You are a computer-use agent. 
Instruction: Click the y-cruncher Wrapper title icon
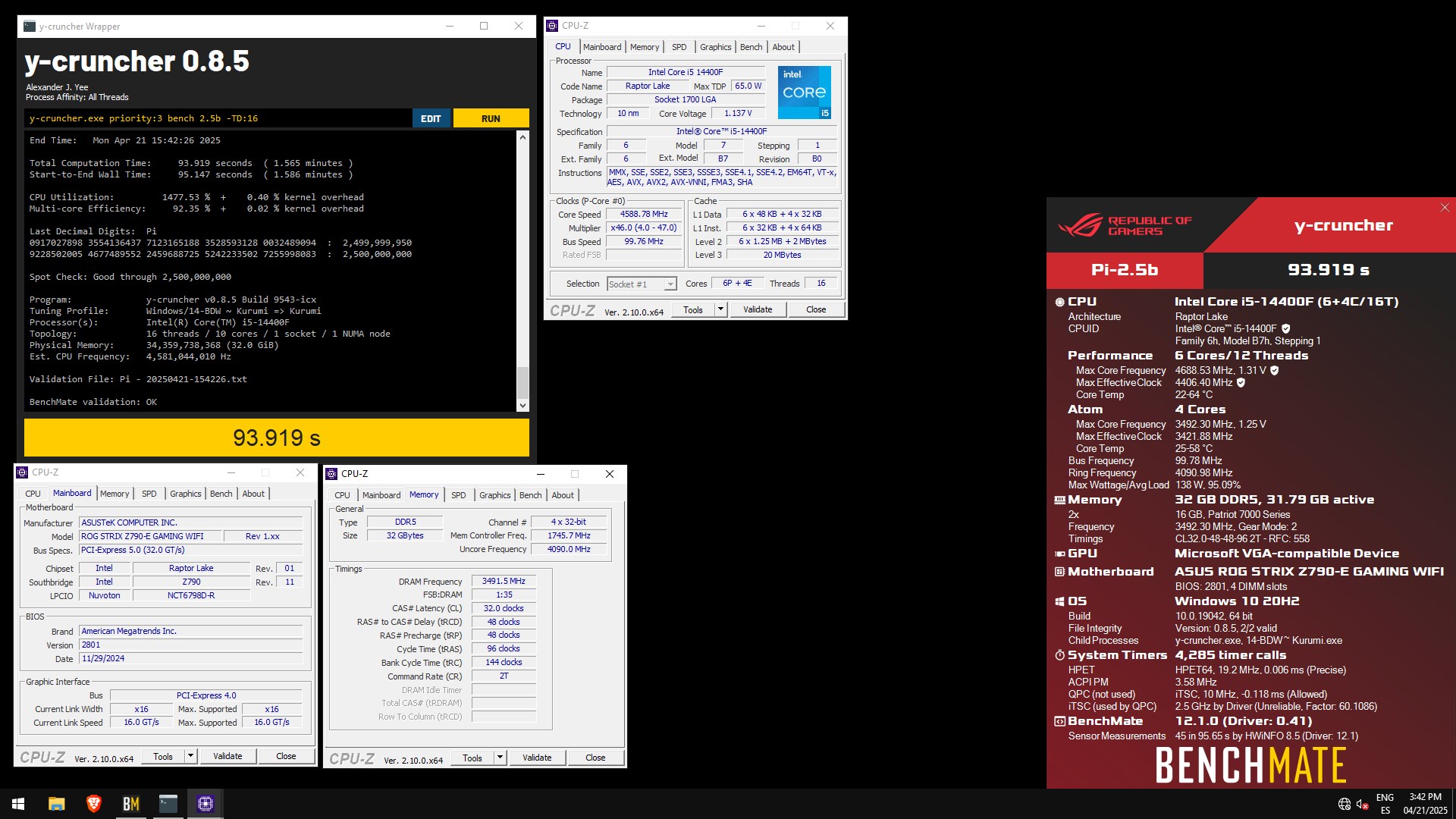click(x=30, y=27)
